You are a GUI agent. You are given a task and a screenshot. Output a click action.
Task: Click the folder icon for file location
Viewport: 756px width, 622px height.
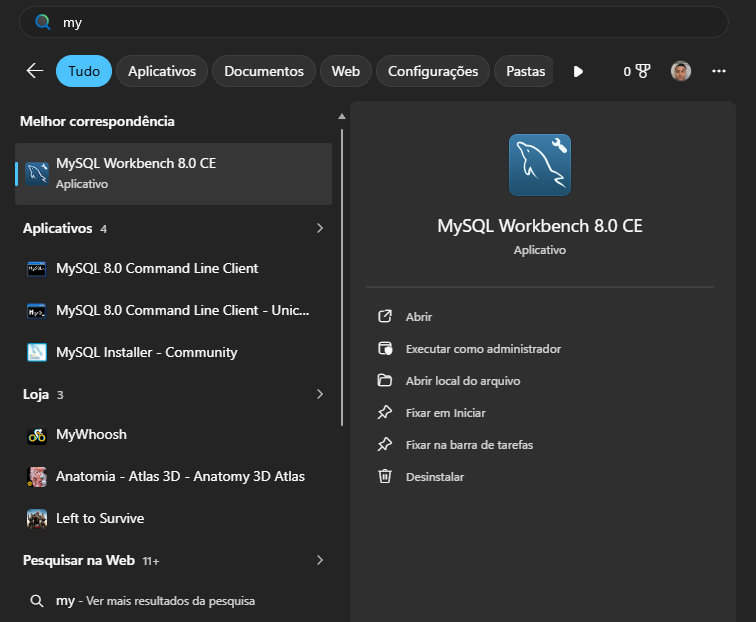click(x=385, y=380)
